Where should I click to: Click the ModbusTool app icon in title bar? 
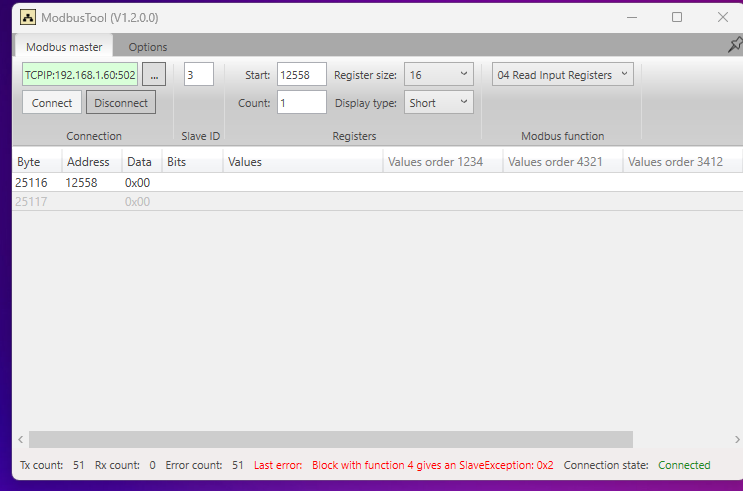28,18
